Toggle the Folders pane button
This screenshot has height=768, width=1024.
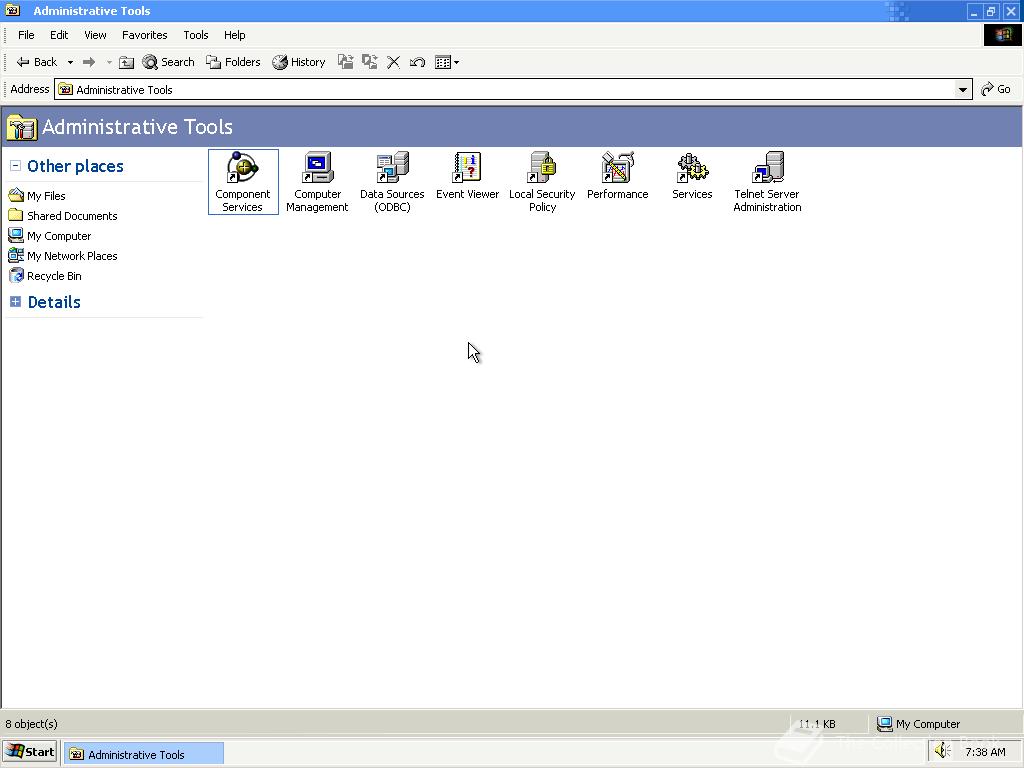click(233, 62)
